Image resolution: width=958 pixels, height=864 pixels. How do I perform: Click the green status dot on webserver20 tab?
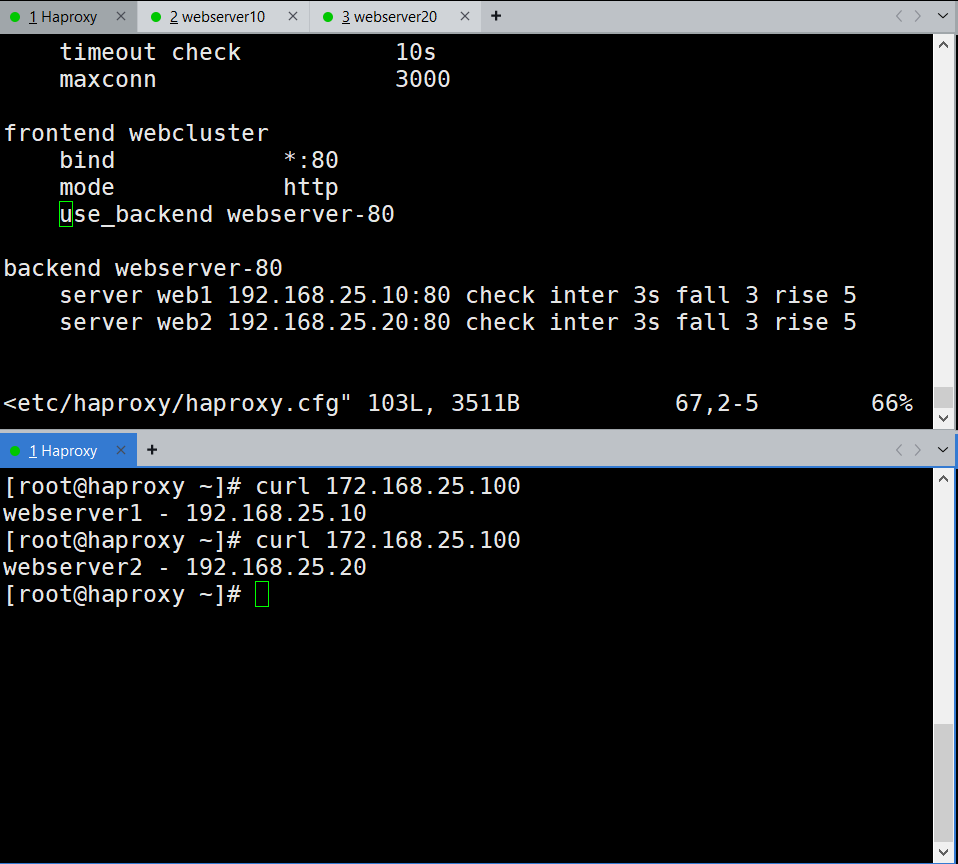tap(328, 17)
